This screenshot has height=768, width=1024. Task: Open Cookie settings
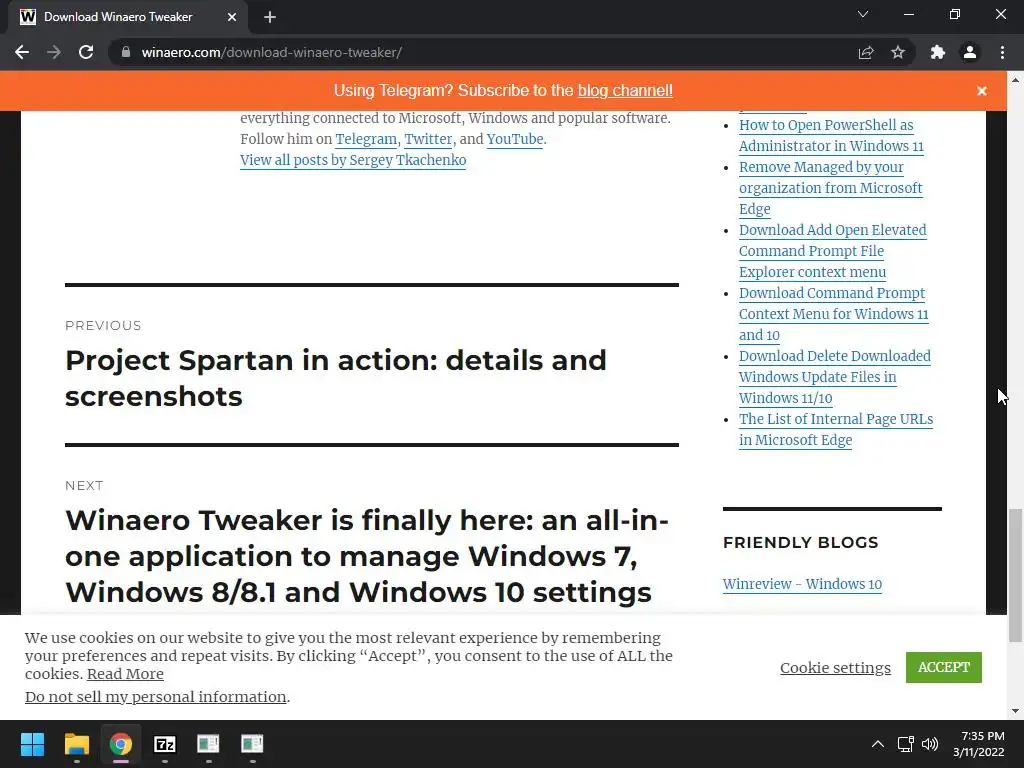(x=835, y=667)
